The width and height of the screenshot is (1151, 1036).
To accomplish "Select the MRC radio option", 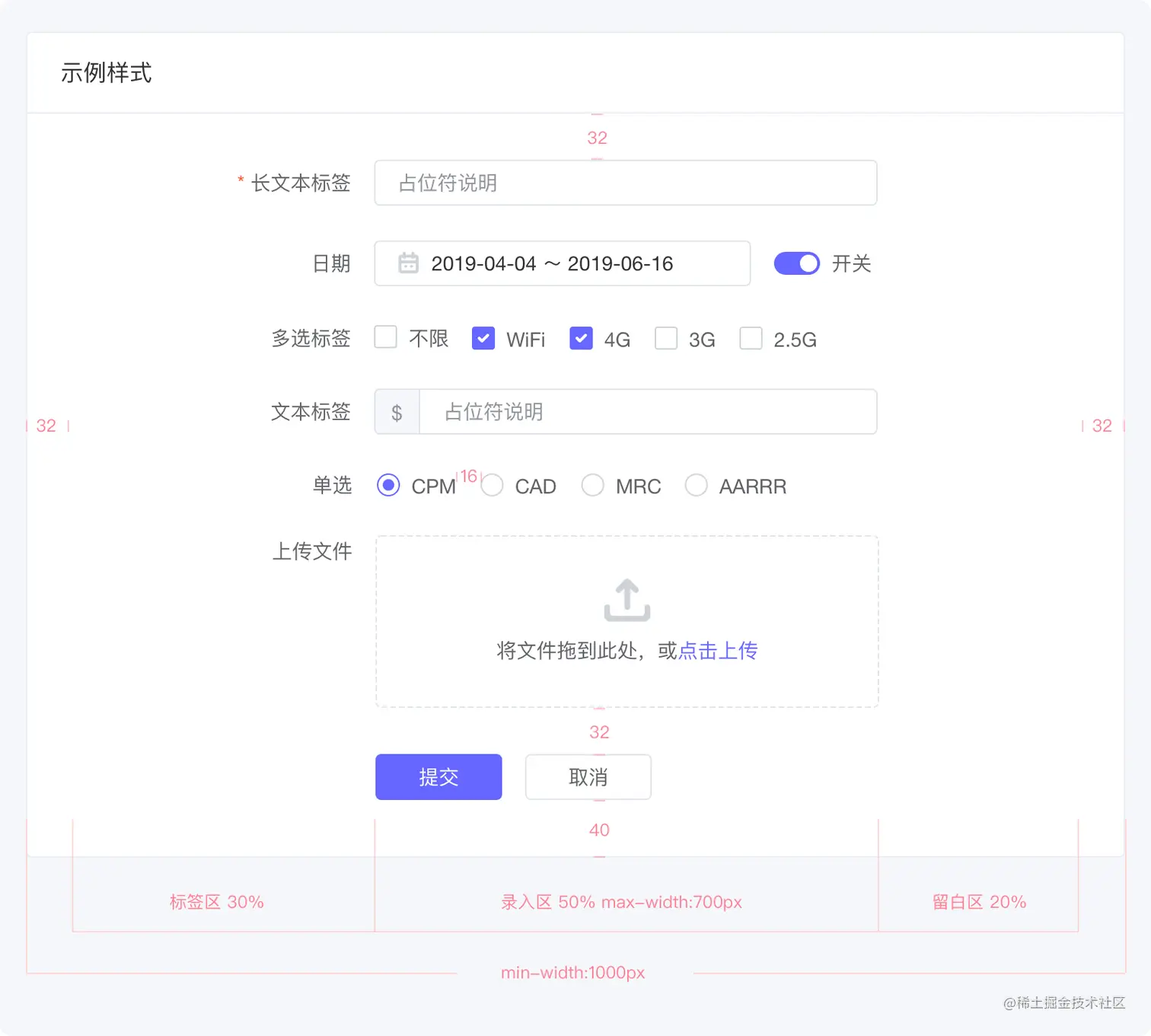I will point(592,485).
